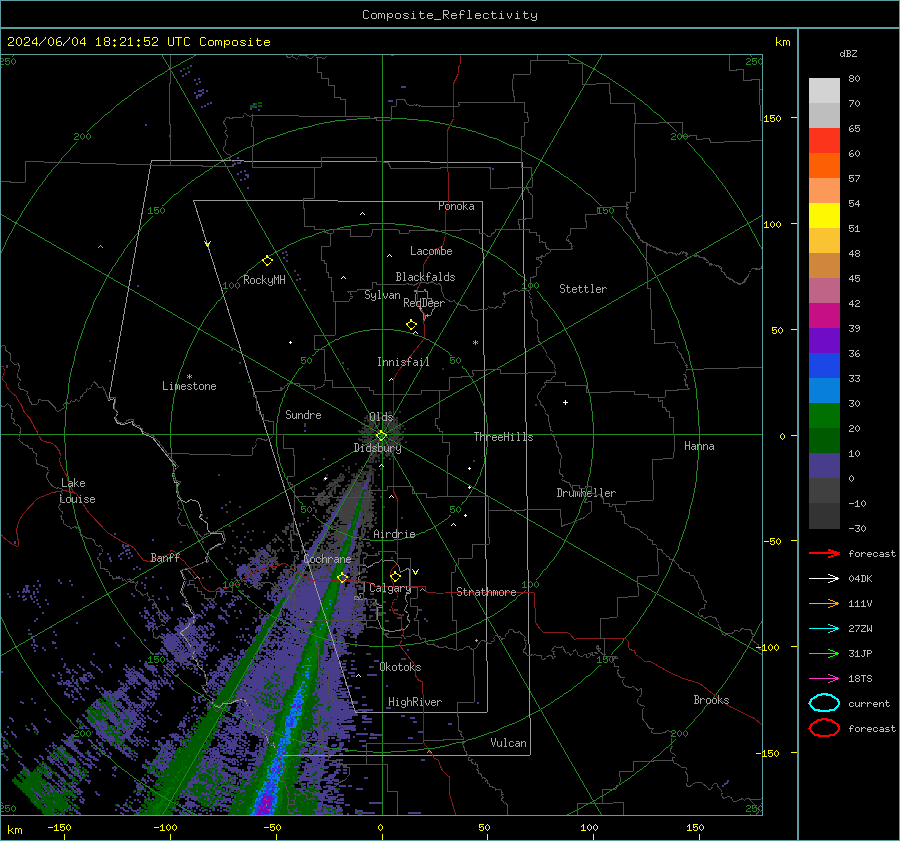The image size is (900, 841).
Task: Click the RockyMH label
Action: [x=264, y=280]
